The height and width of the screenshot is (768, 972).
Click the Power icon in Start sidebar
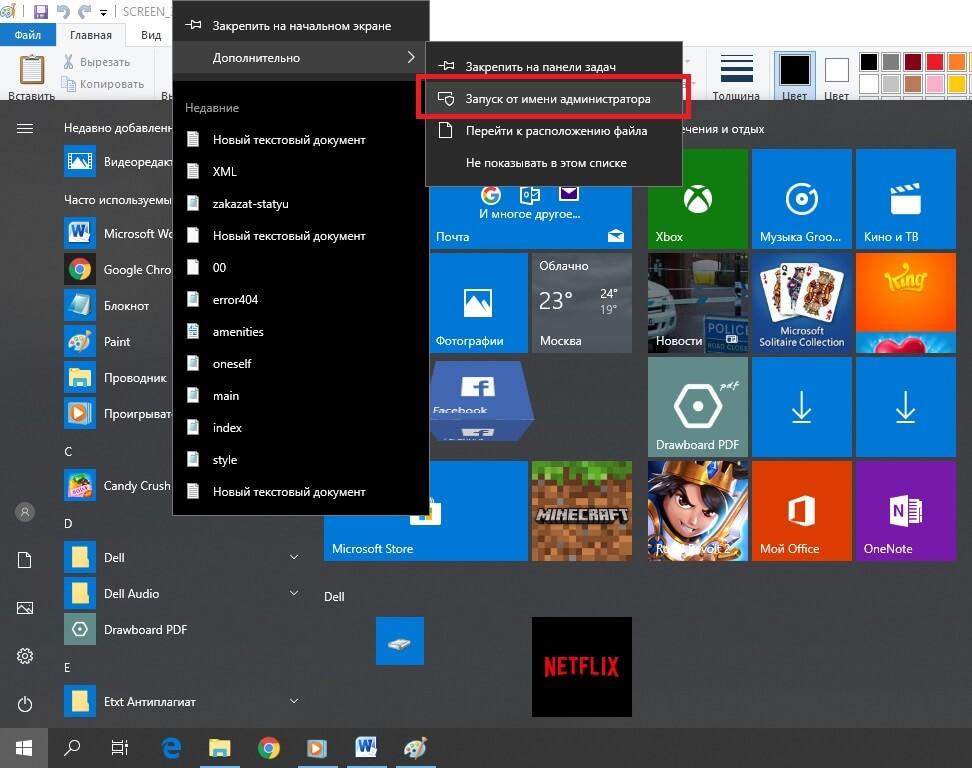[25, 704]
